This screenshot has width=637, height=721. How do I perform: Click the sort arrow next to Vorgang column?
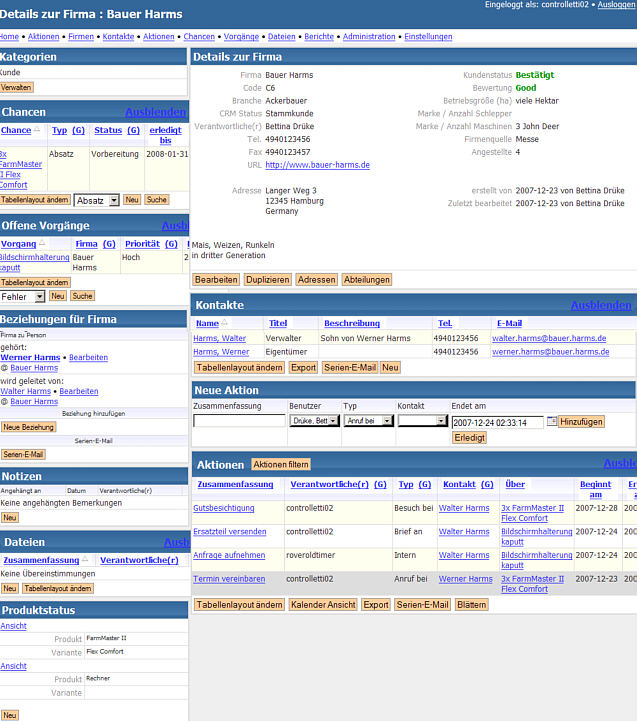point(43,244)
